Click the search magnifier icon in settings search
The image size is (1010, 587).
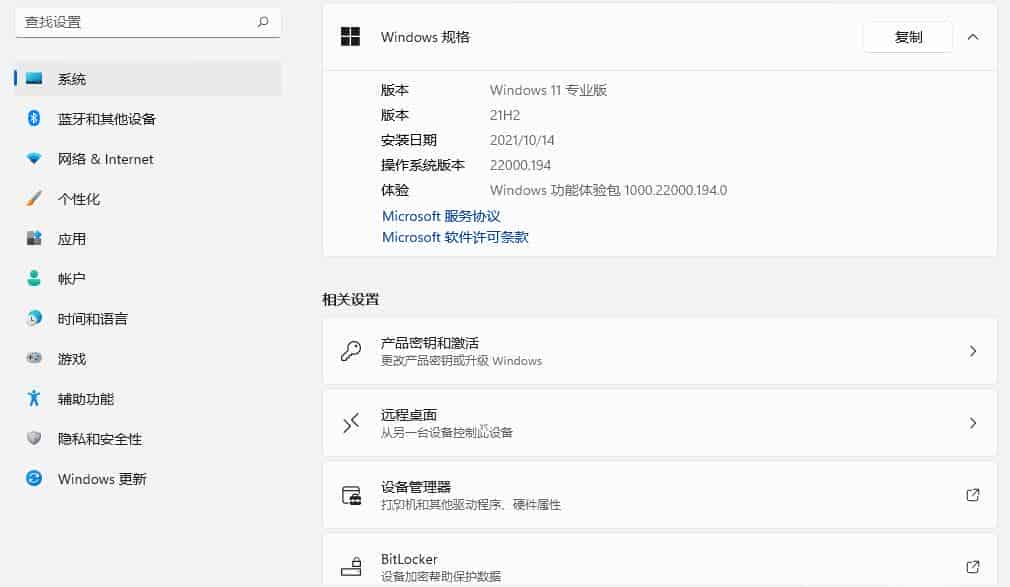pyautogui.click(x=263, y=22)
